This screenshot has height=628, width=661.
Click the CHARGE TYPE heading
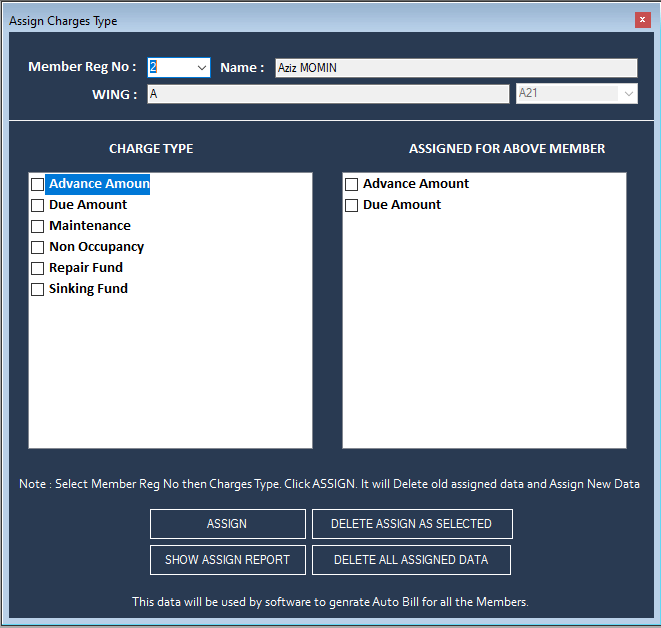pyautogui.click(x=151, y=149)
